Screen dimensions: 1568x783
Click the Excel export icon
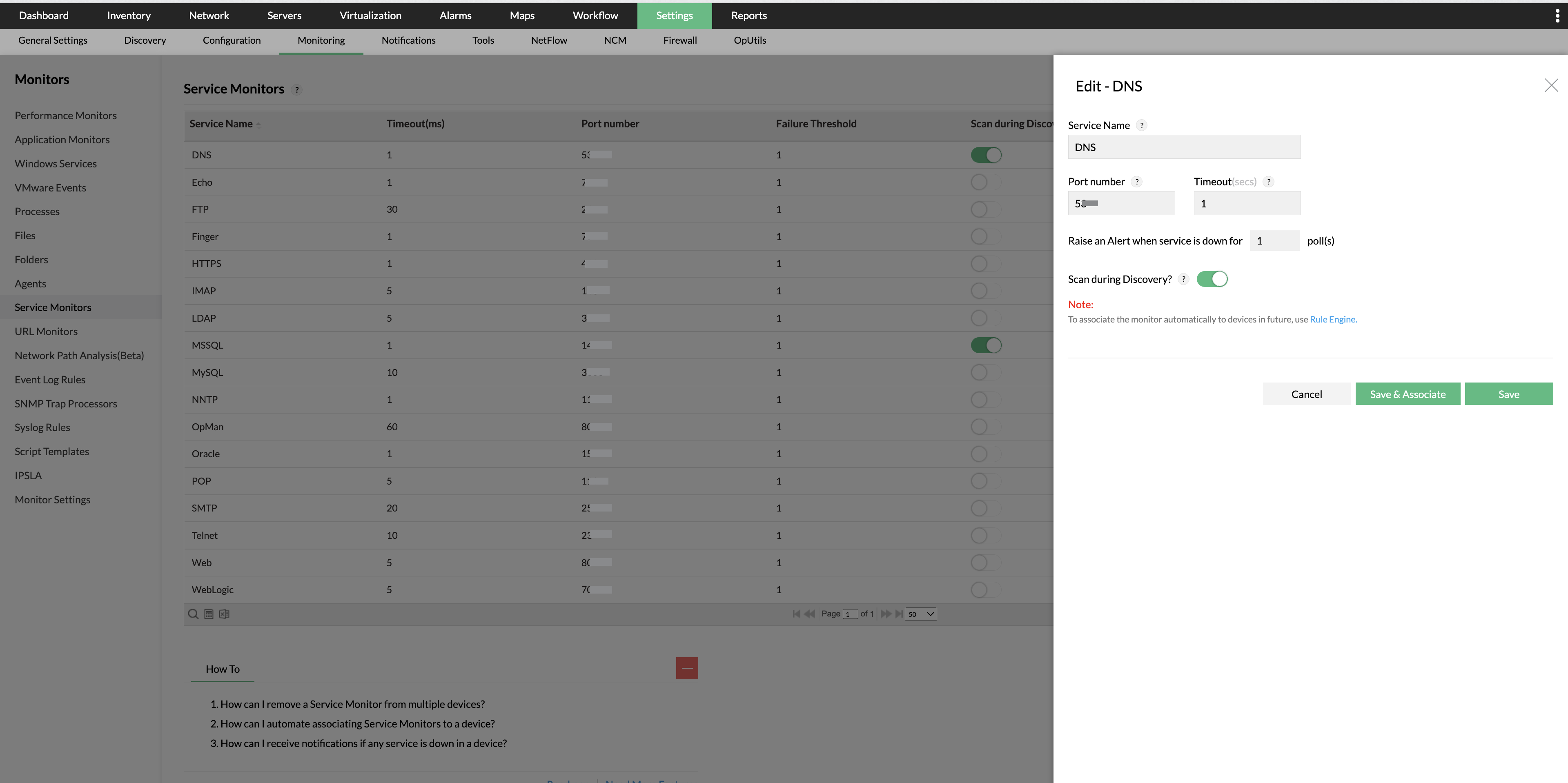tap(224, 614)
